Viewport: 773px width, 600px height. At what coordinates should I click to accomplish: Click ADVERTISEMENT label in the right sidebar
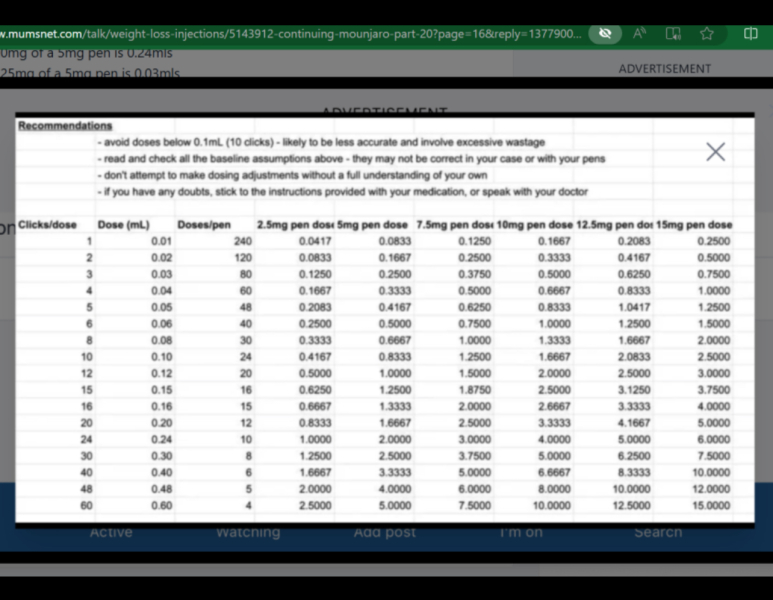tap(665, 69)
